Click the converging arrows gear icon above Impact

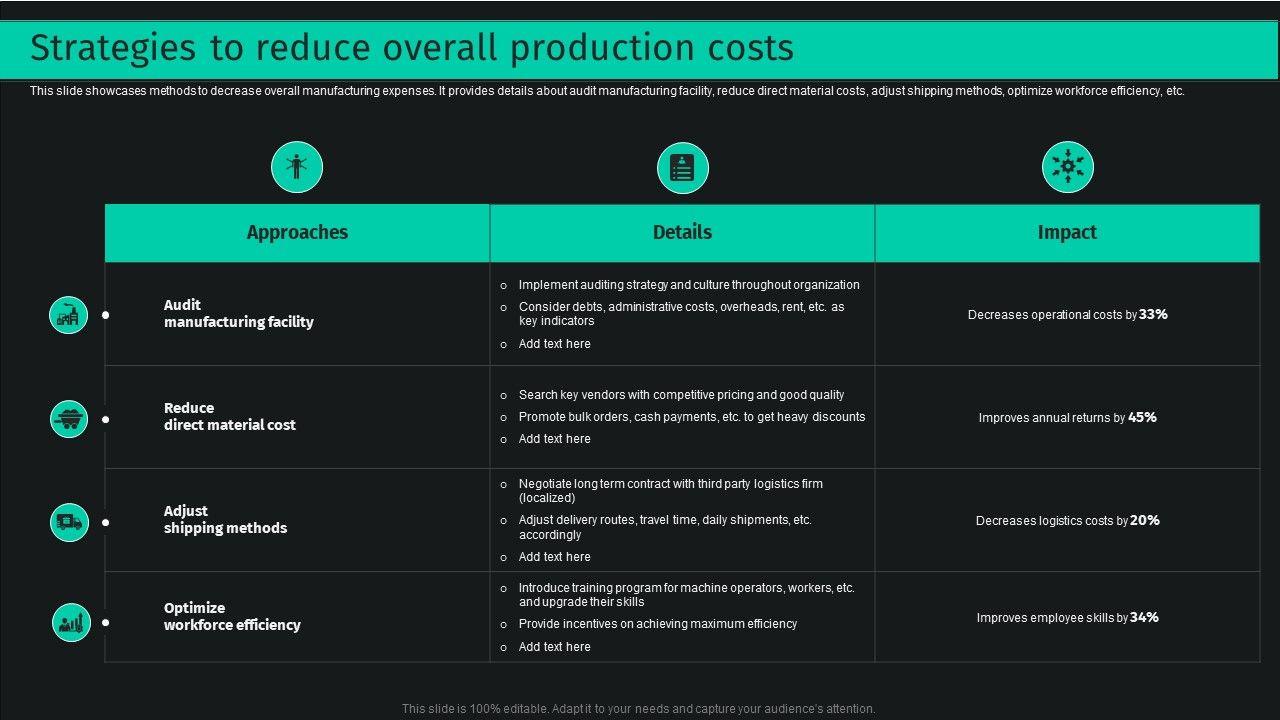pyautogui.click(x=1067, y=167)
